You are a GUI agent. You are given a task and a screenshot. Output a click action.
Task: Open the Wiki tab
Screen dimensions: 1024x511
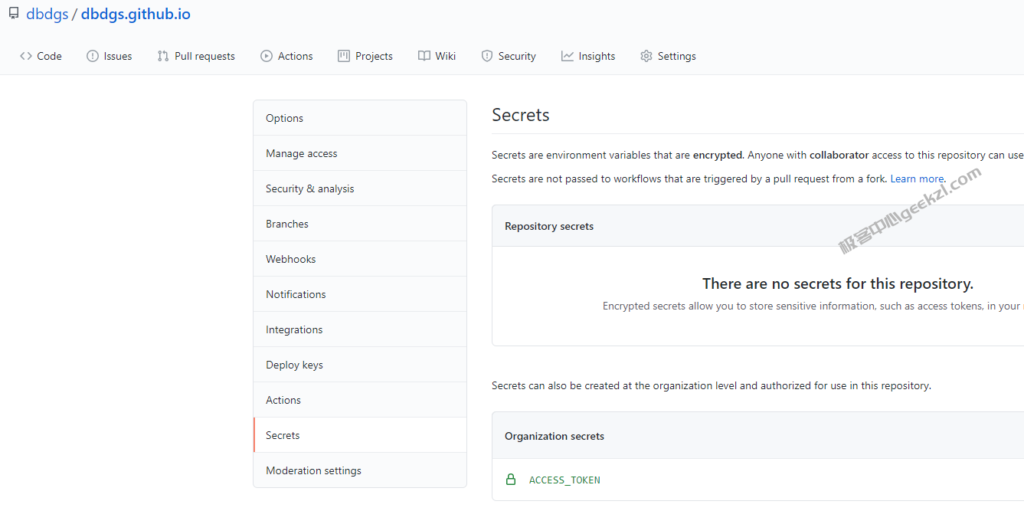[x=437, y=56]
